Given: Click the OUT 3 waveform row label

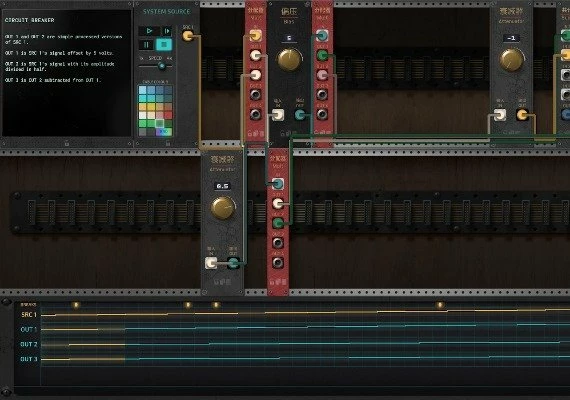Looking at the screenshot, I should point(29,359).
